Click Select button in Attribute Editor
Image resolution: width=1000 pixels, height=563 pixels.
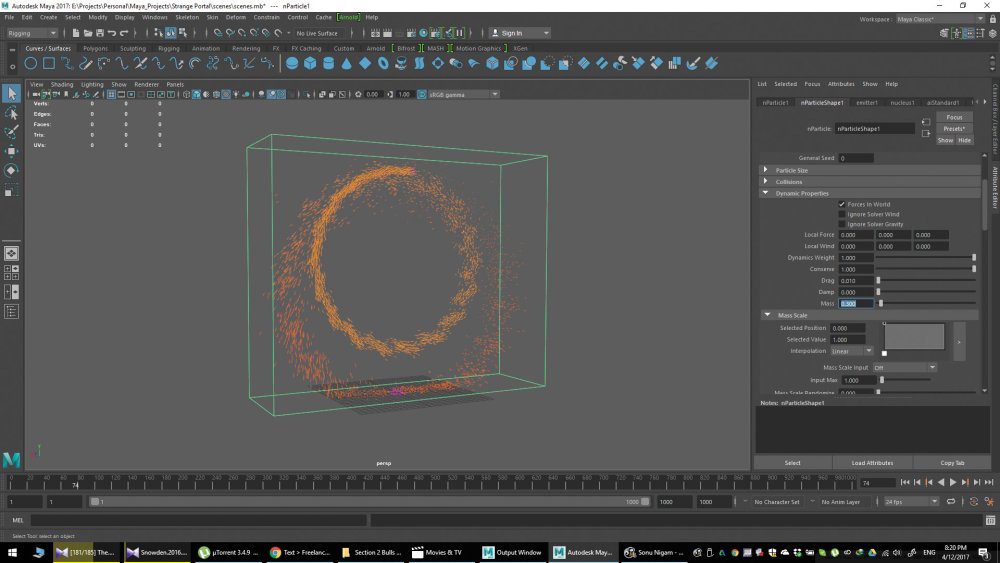click(793, 463)
